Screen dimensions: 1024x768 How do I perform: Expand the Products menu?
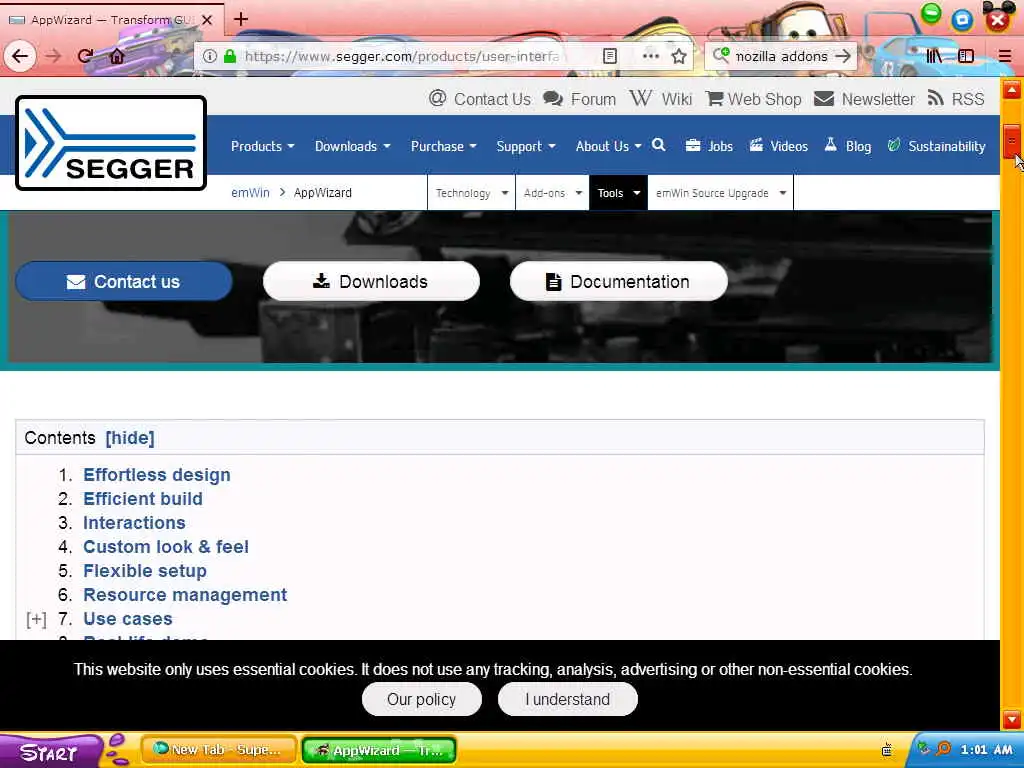pyautogui.click(x=263, y=146)
